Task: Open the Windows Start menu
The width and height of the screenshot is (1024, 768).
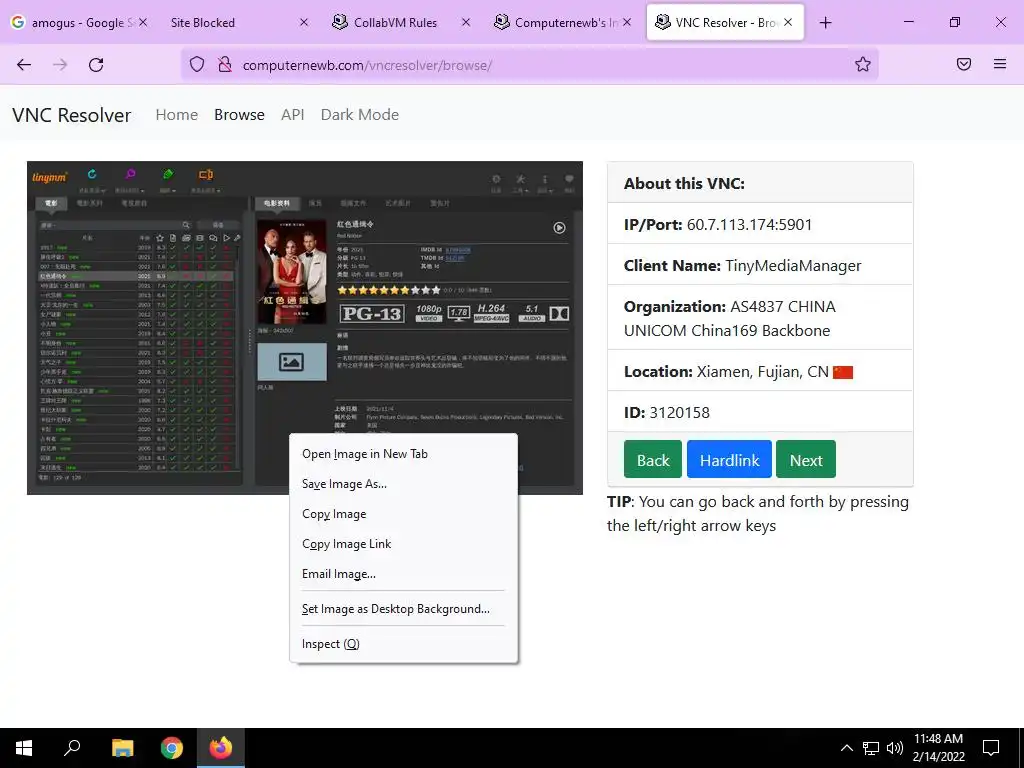Action: tap(24, 748)
